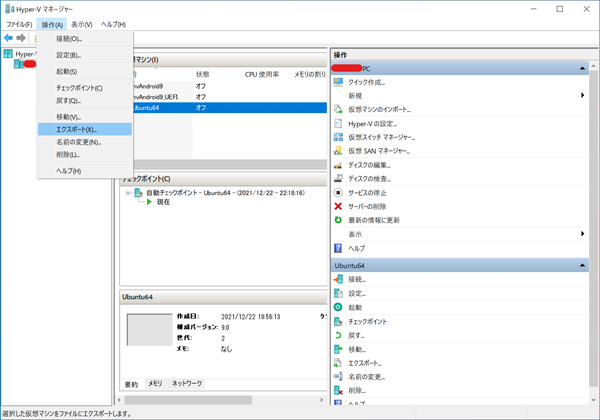Collapse the automatic checkpoint tree node
The image size is (600, 420).
128,193
